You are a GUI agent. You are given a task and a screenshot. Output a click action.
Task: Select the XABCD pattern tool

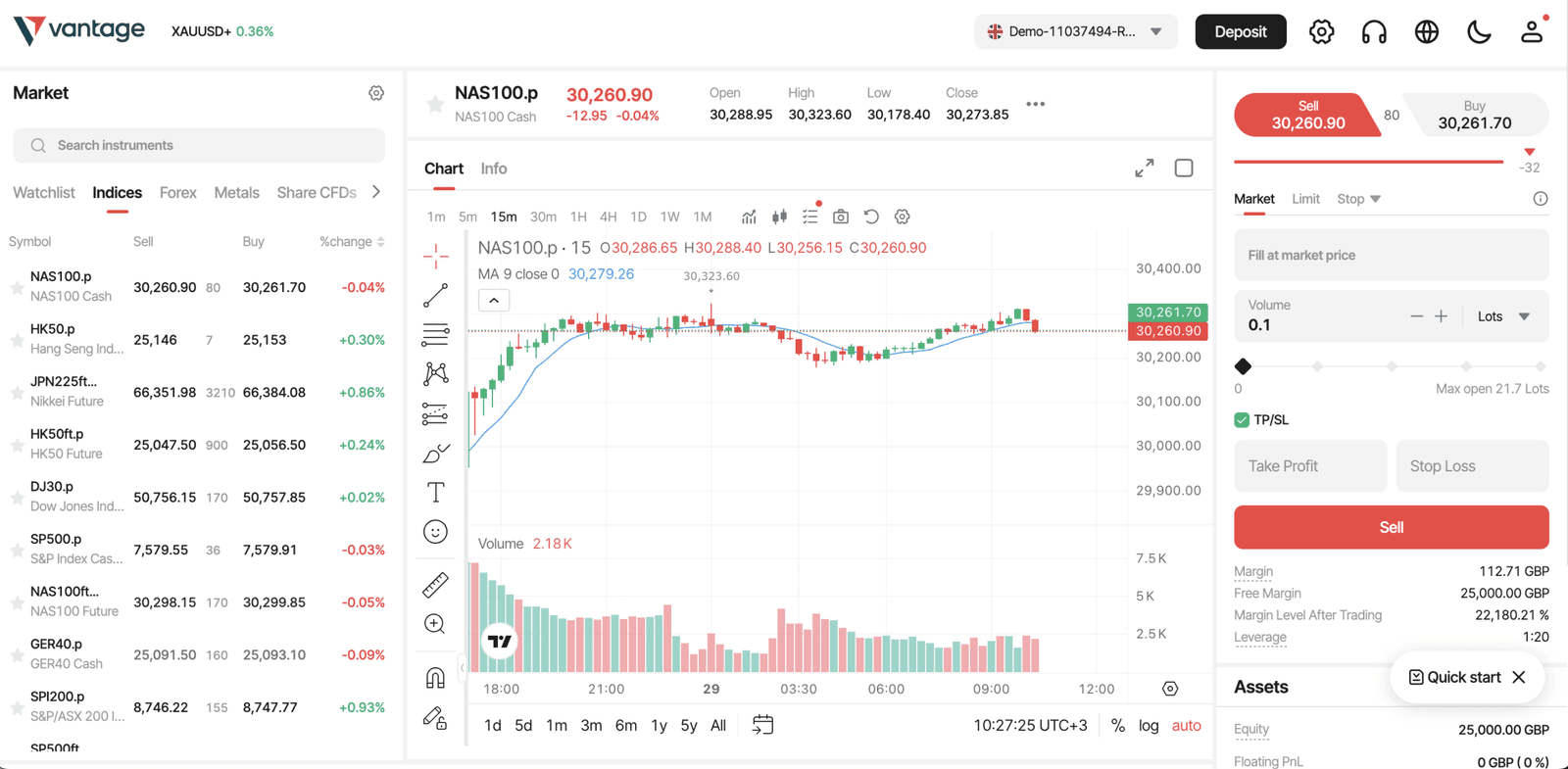click(436, 373)
